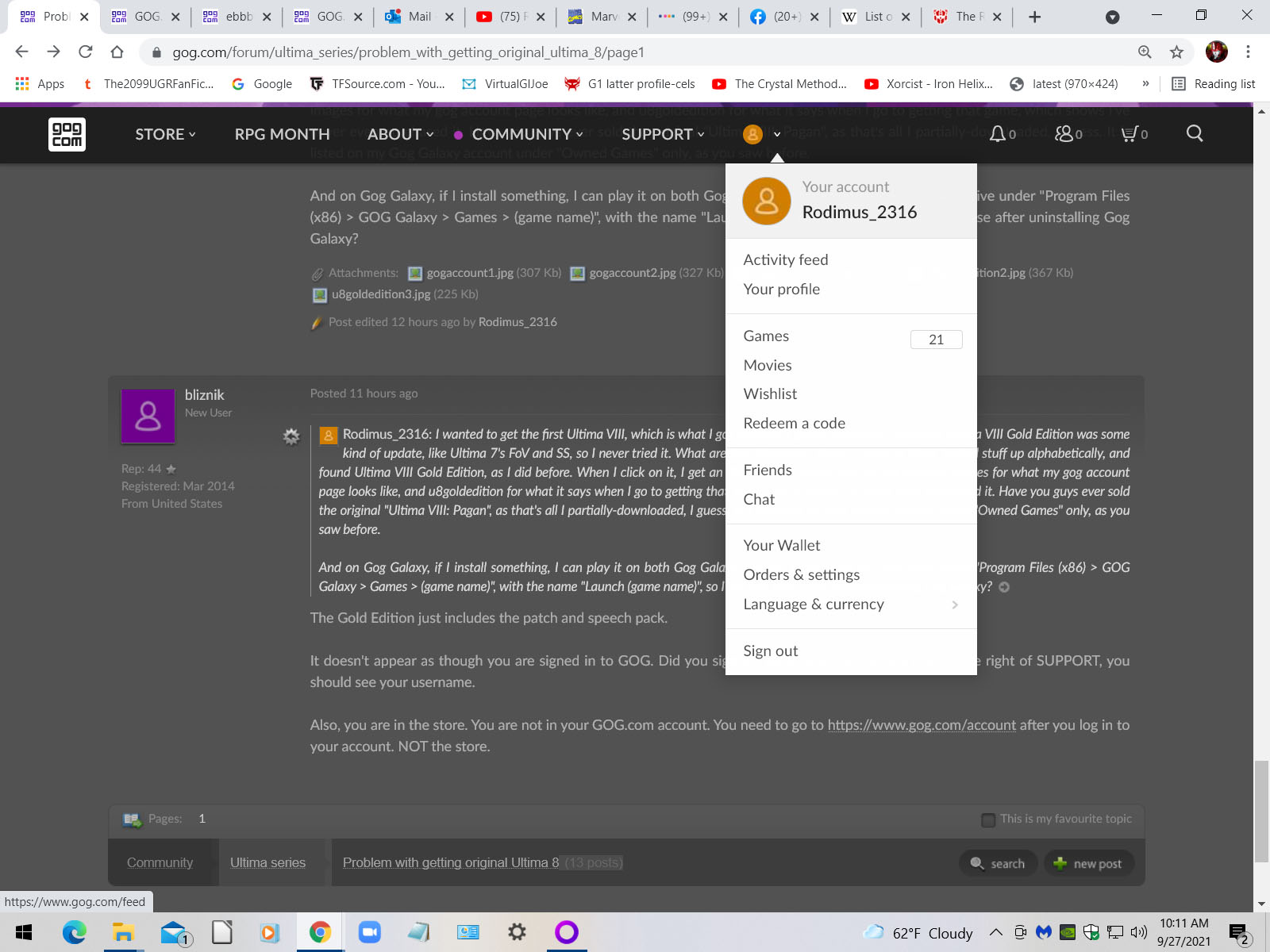Expand the COMMUNITY dropdown menu
Screen dimensions: 1270x952
click(x=527, y=134)
